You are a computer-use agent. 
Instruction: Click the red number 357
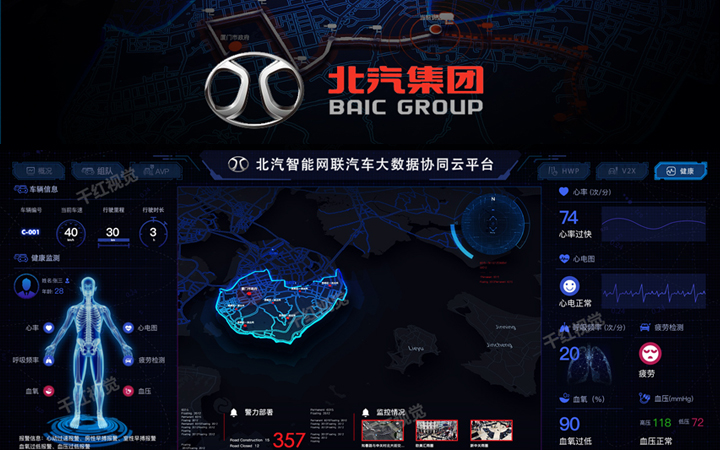coord(289,440)
